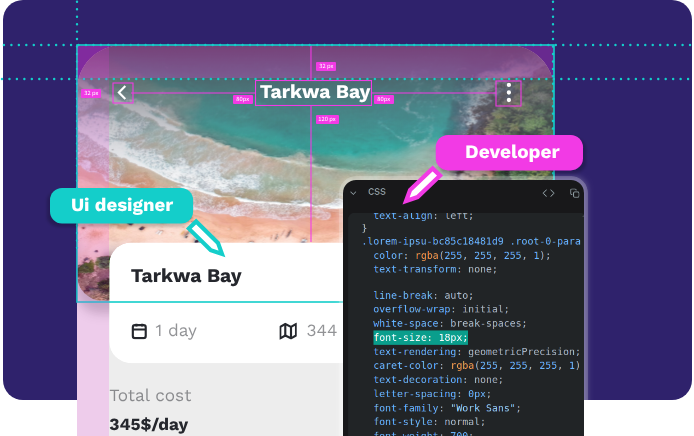Select the Tarkwa Bay header title
This screenshot has width=694, height=436.
[314, 93]
